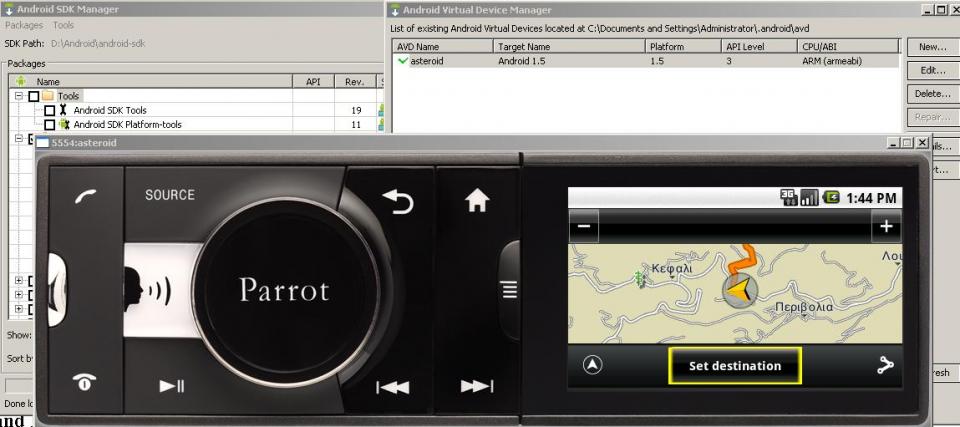Click the New... button in AVD Manager
Image resolution: width=960 pixels, height=427 pixels.
[x=932, y=47]
